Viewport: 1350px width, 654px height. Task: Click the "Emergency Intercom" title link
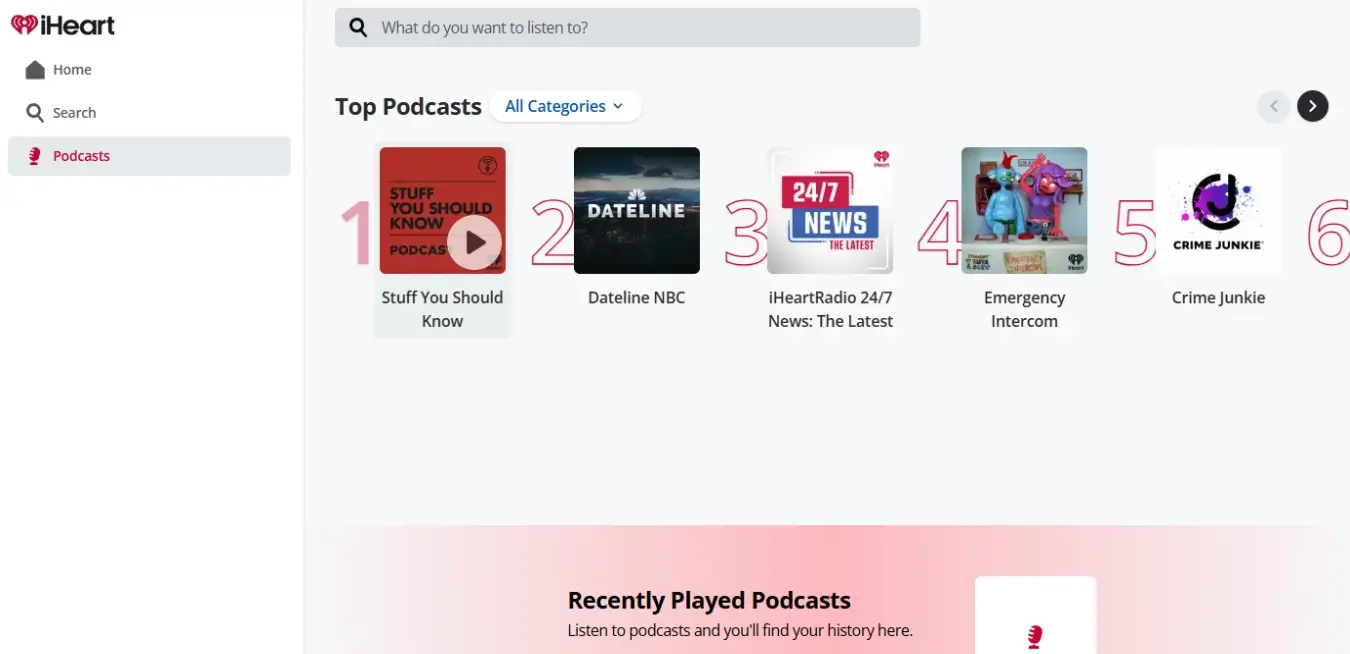[x=1024, y=309]
